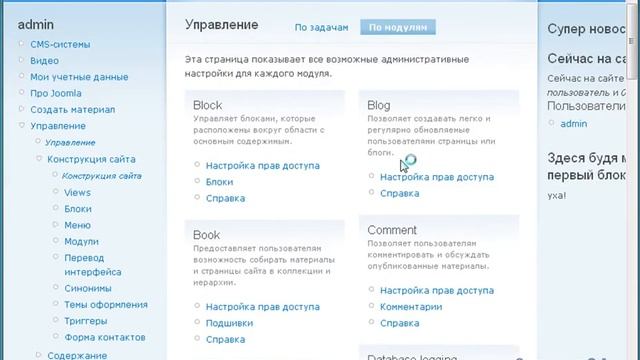Open Справка under Book module
The image size is (640, 360).
[225, 340]
